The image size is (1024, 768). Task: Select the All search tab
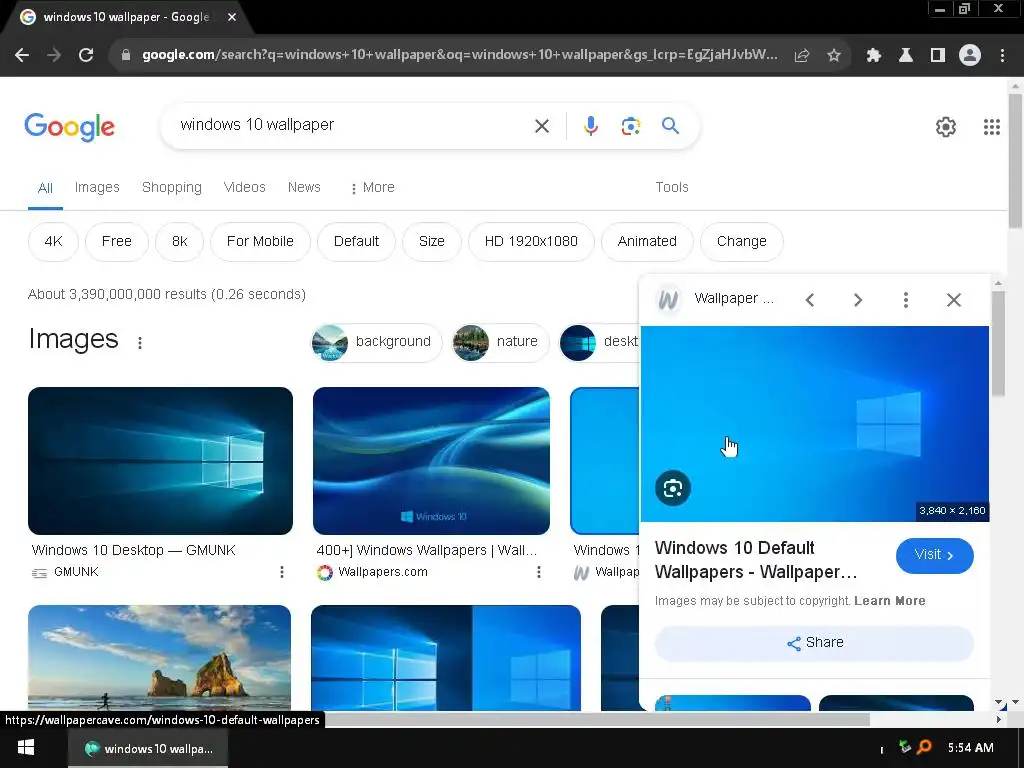(x=45, y=188)
